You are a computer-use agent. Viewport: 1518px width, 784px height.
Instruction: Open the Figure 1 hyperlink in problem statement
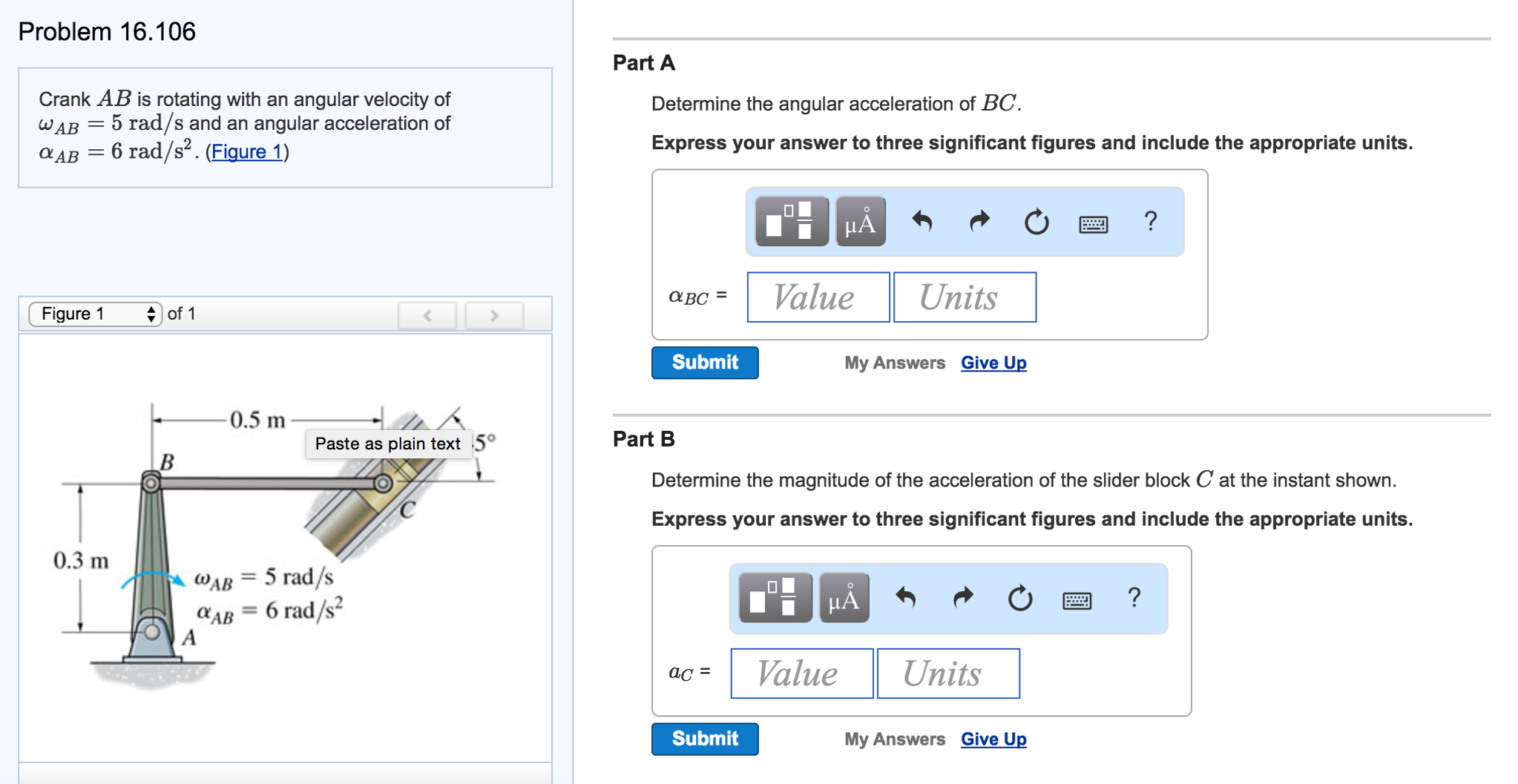point(246,151)
